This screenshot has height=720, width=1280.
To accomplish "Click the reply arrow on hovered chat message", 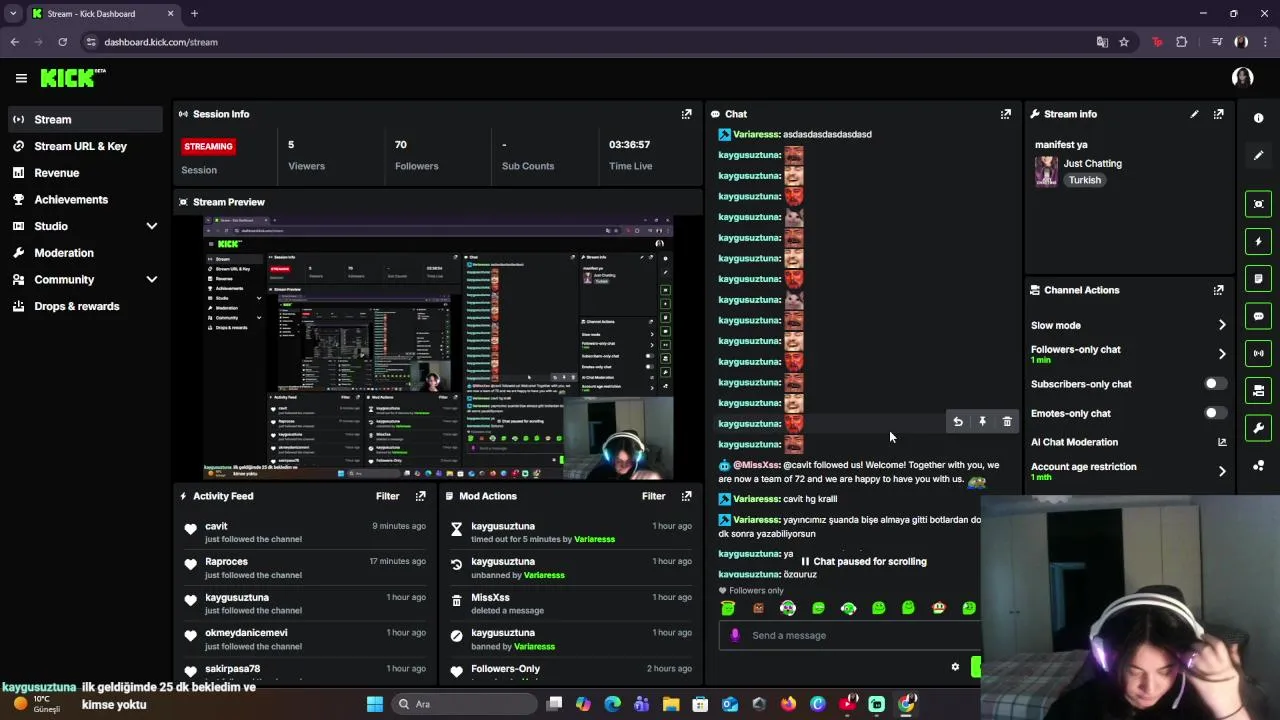I will click(958, 422).
